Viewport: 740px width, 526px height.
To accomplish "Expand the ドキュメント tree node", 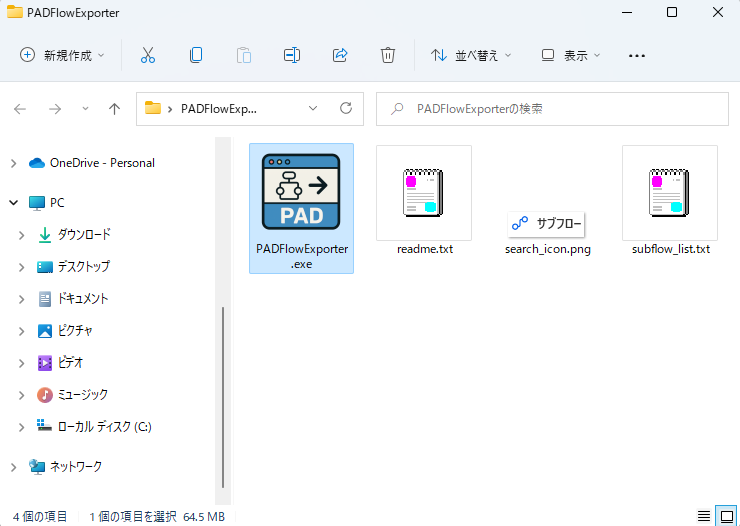I will tap(22, 299).
